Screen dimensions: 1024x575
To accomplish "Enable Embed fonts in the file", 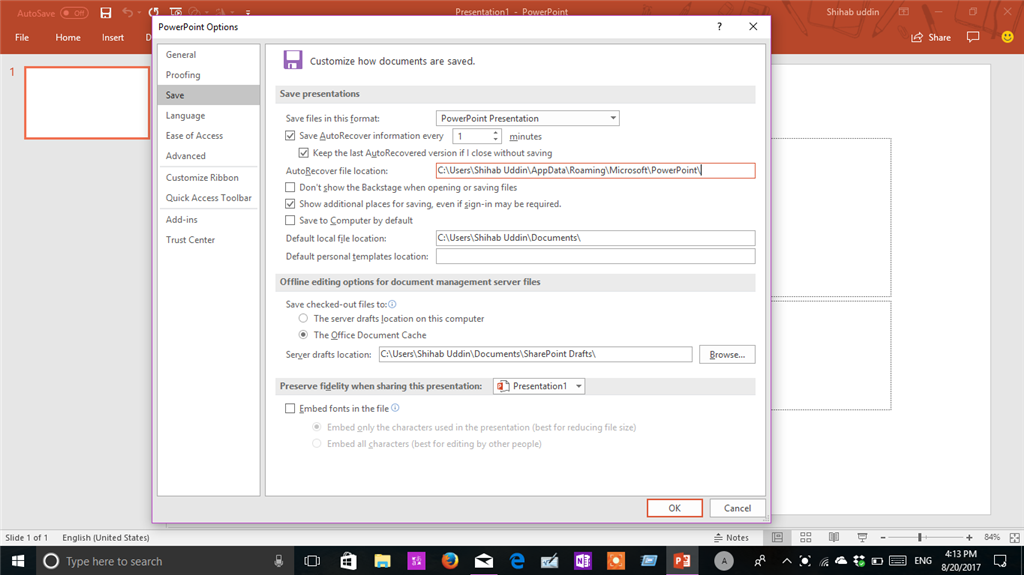I will click(x=290, y=408).
